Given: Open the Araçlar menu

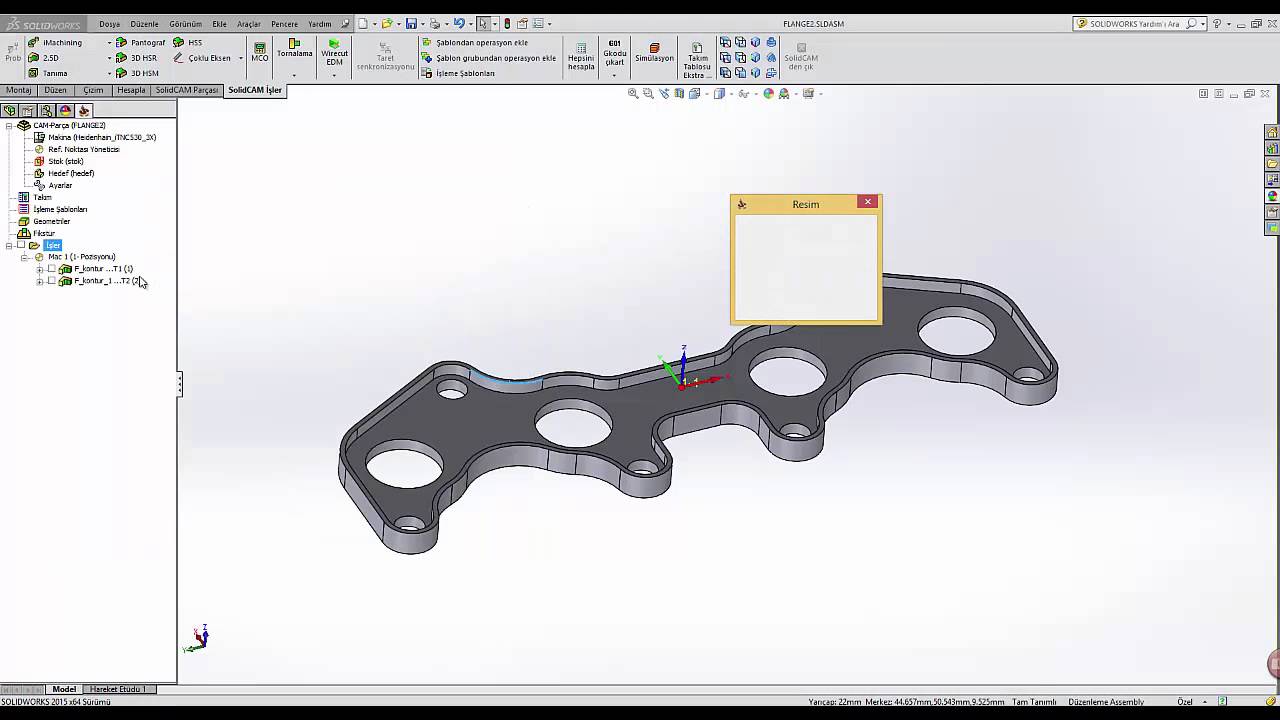Looking at the screenshot, I should click(x=248, y=24).
